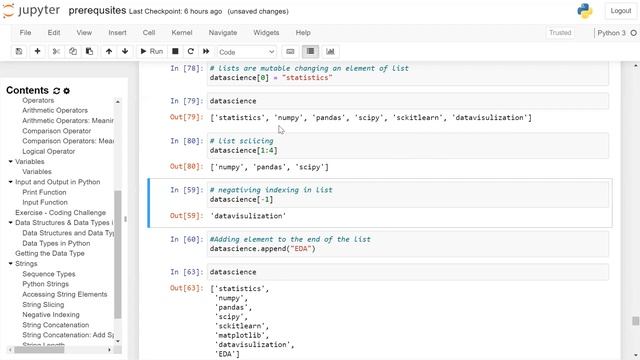Open the command palette keyboard icon

tap(290, 51)
